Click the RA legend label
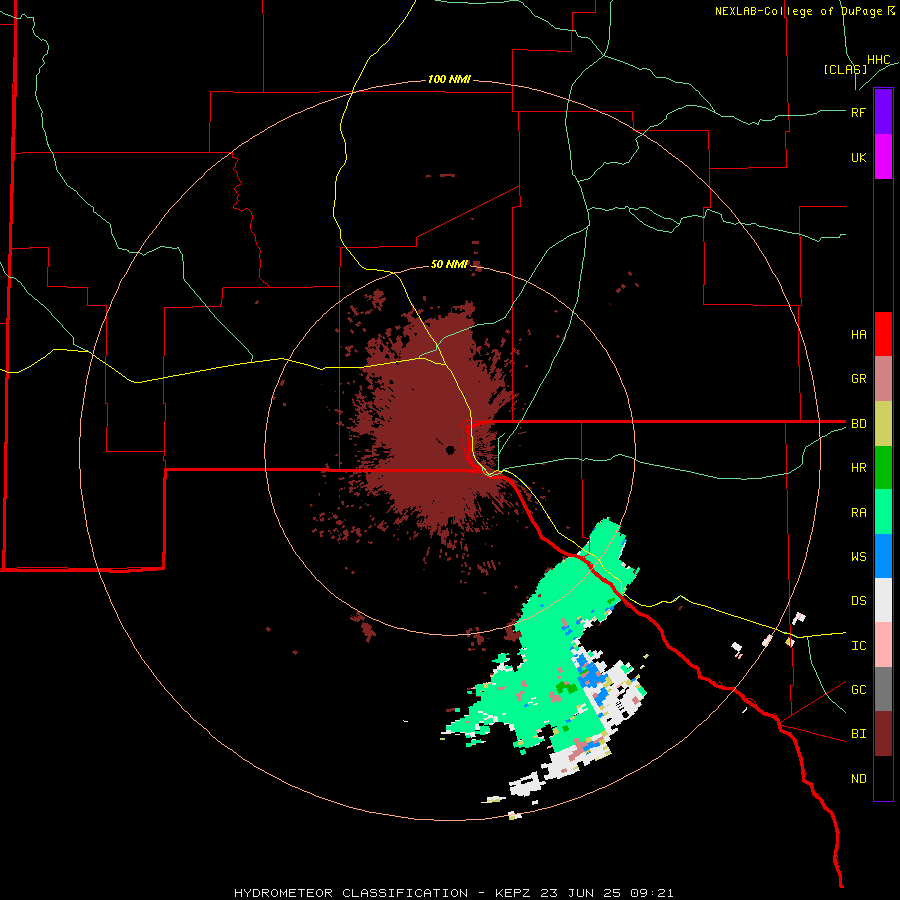The image size is (900, 900). (858, 513)
